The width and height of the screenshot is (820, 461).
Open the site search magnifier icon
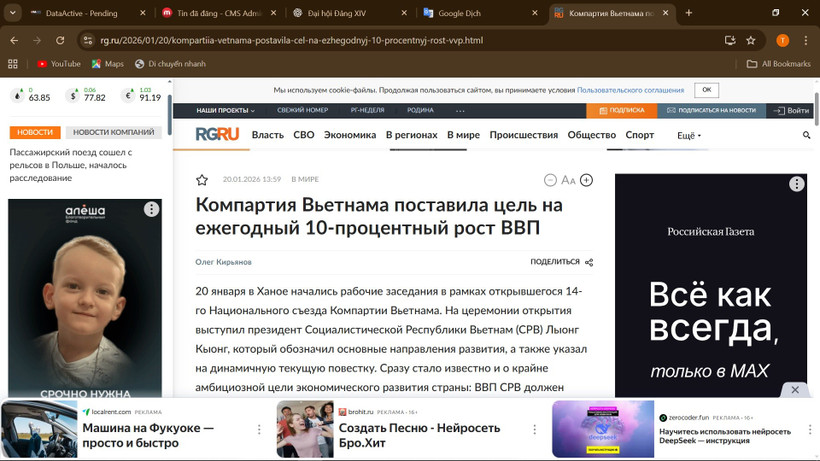coord(806,135)
